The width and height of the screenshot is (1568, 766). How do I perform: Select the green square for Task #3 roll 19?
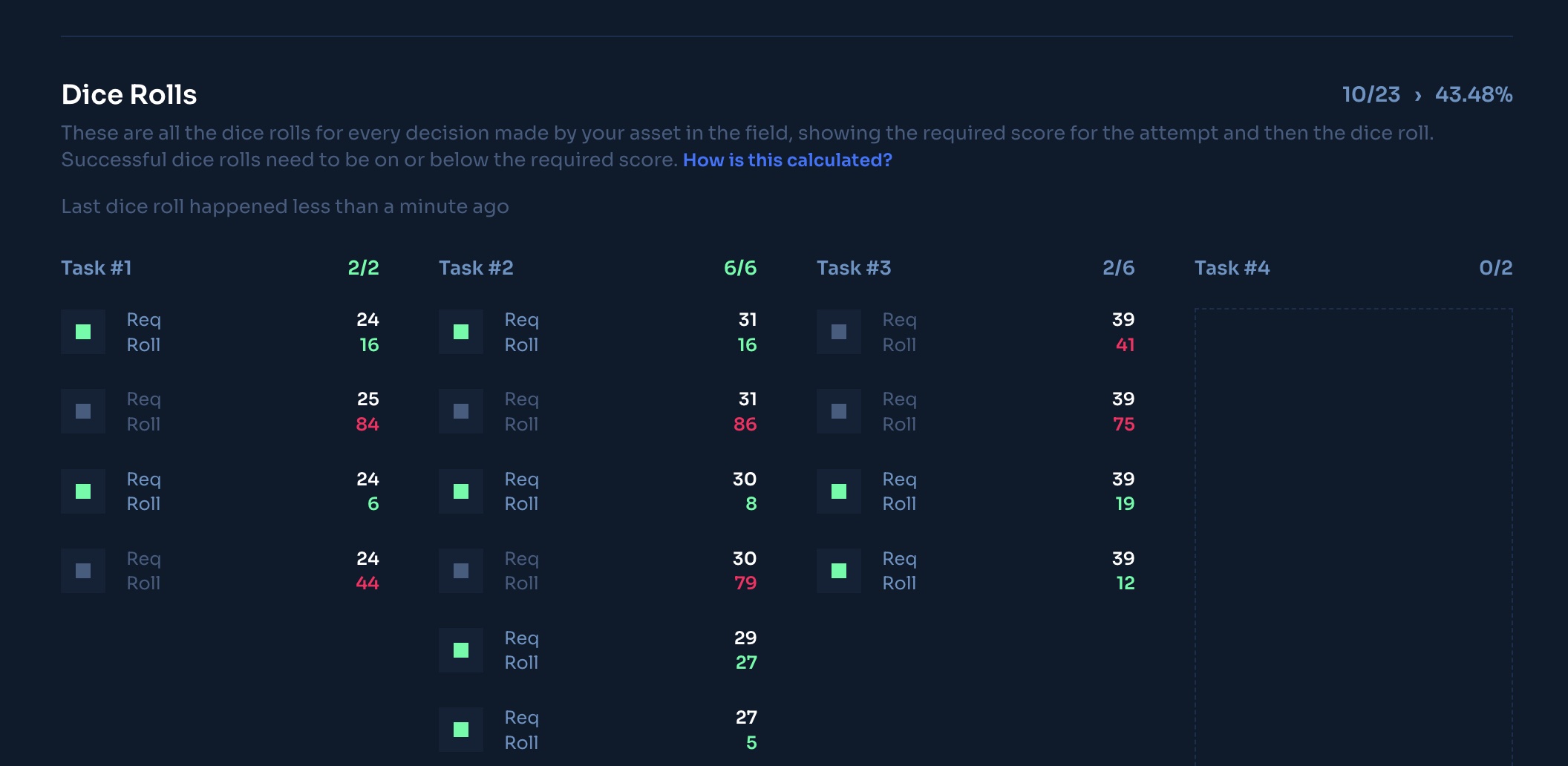coord(839,491)
